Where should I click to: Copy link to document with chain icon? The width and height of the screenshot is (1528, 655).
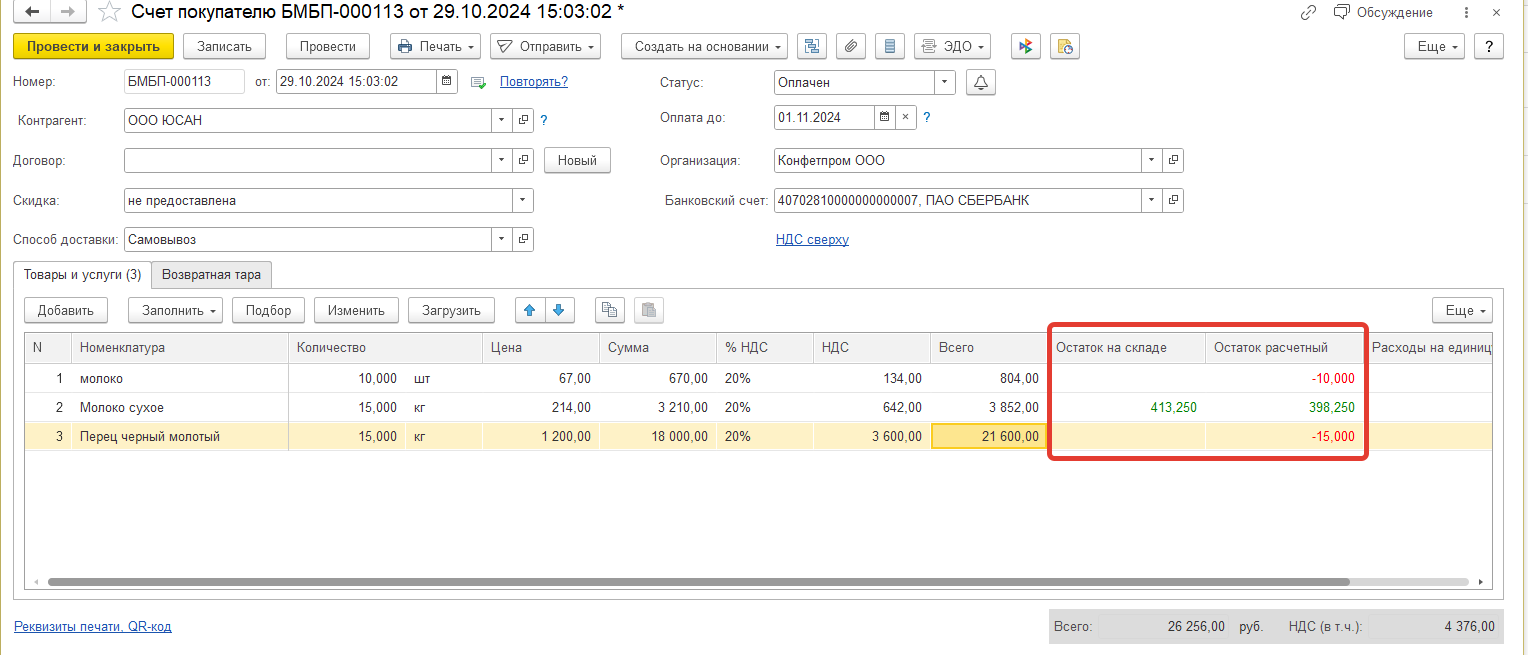pyautogui.click(x=1308, y=13)
